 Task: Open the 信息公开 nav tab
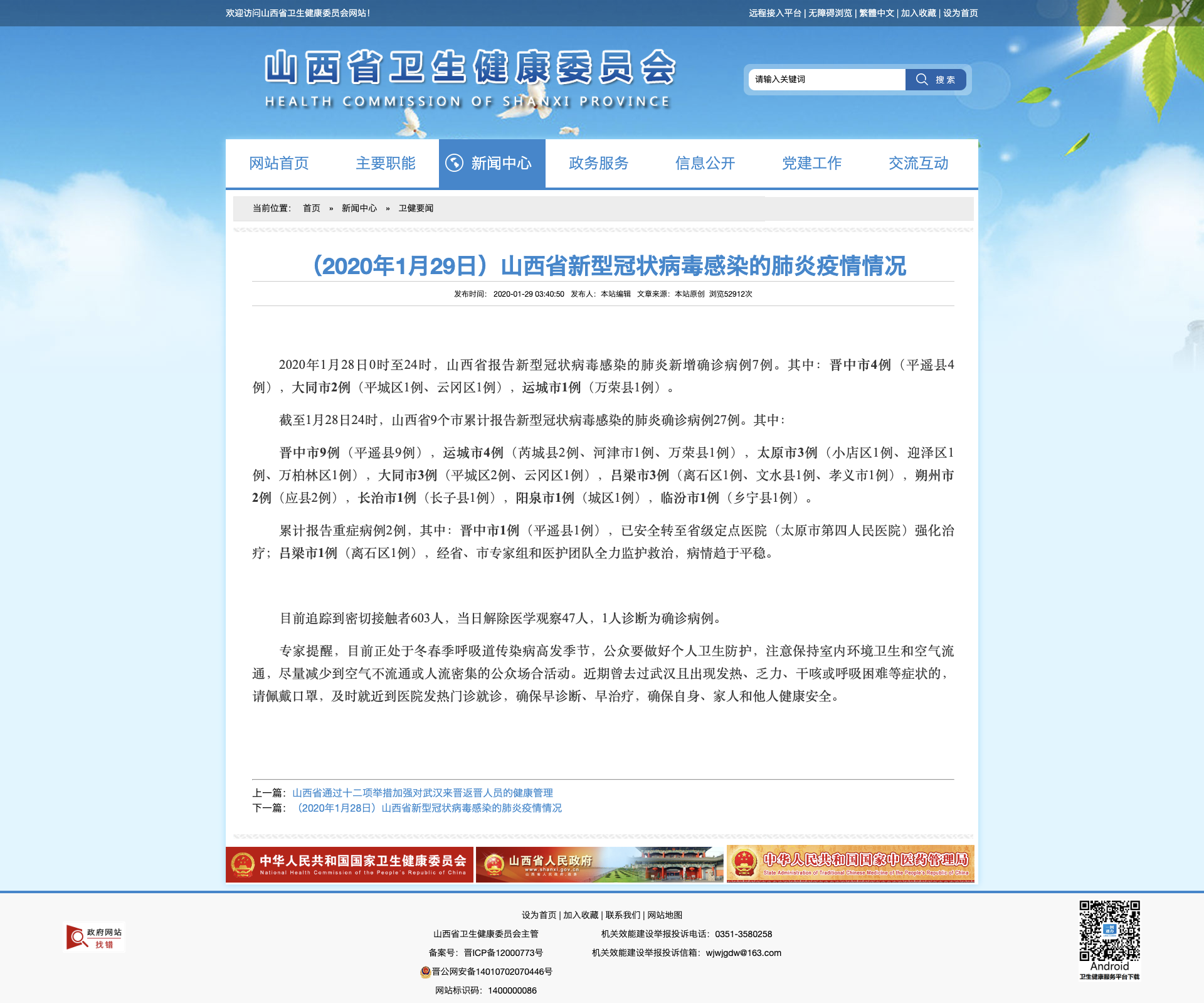point(705,163)
